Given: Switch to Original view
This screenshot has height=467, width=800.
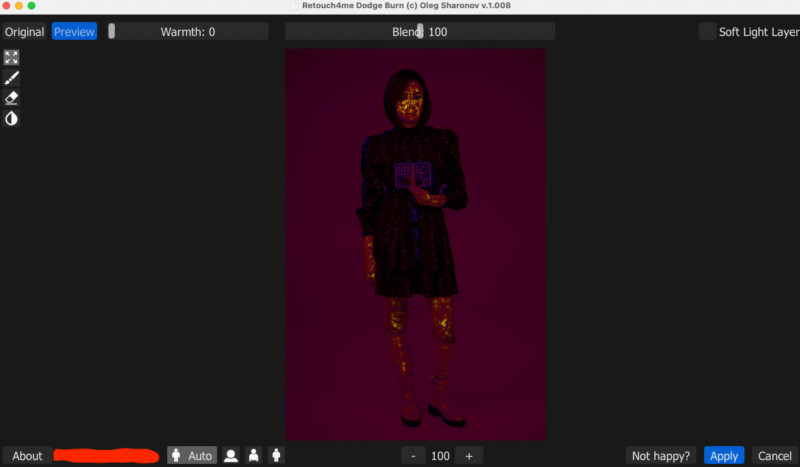Looking at the screenshot, I should [24, 32].
